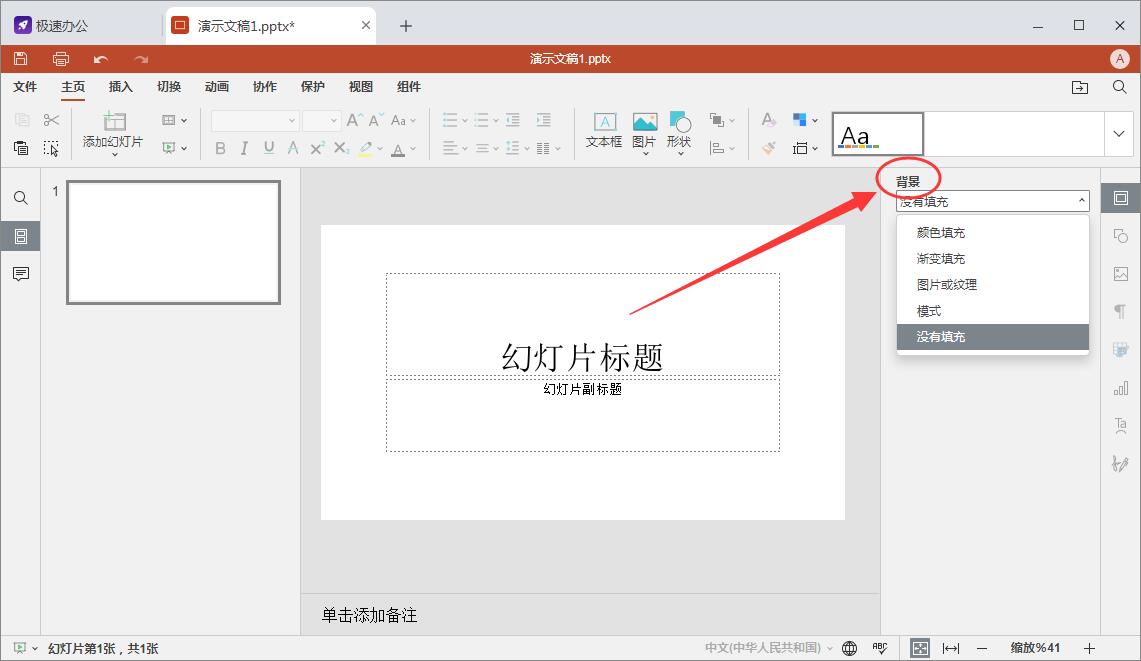The width and height of the screenshot is (1141, 661).
Task: Decrease font size icon
Action: pos(375,120)
